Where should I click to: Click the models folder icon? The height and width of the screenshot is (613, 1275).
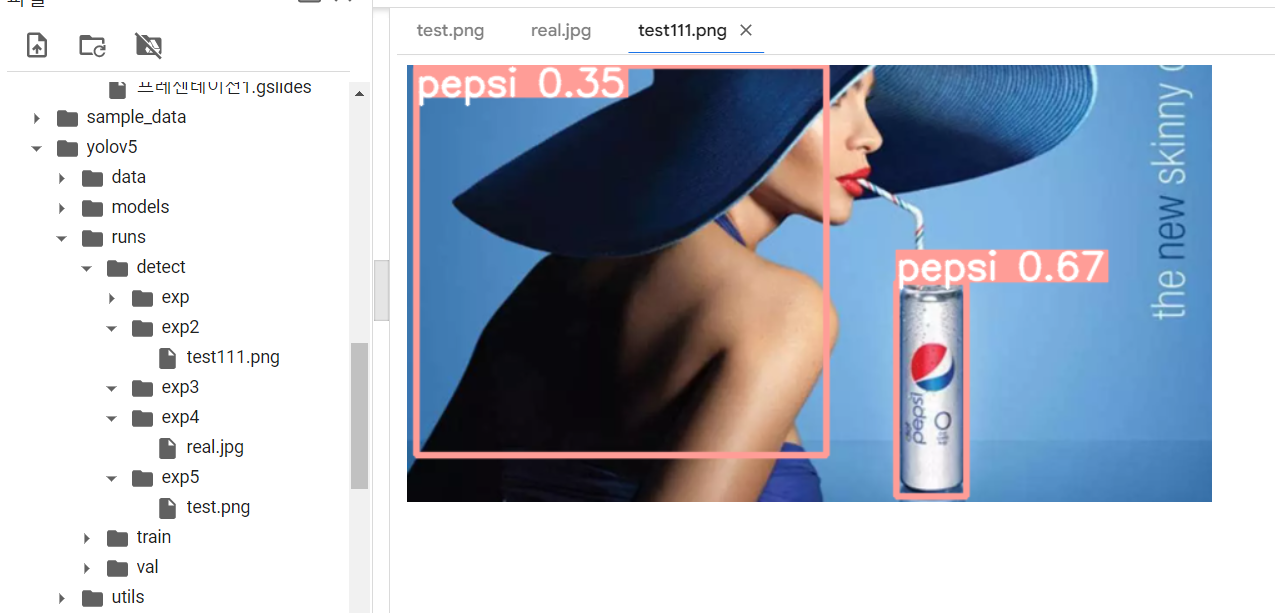pos(93,208)
